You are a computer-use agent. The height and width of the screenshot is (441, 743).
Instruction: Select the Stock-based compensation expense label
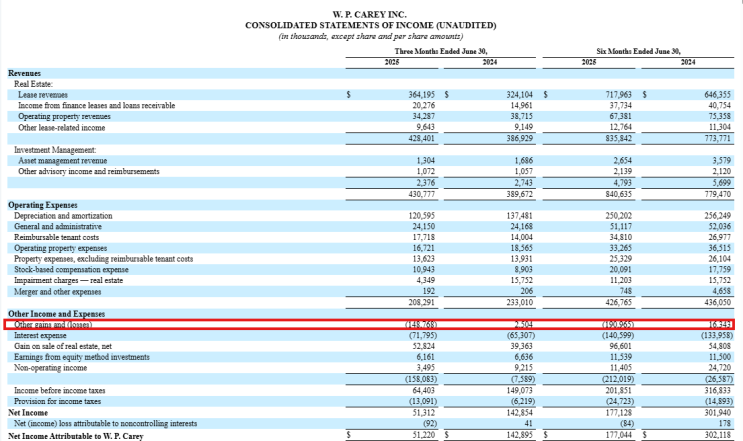click(x=71, y=270)
